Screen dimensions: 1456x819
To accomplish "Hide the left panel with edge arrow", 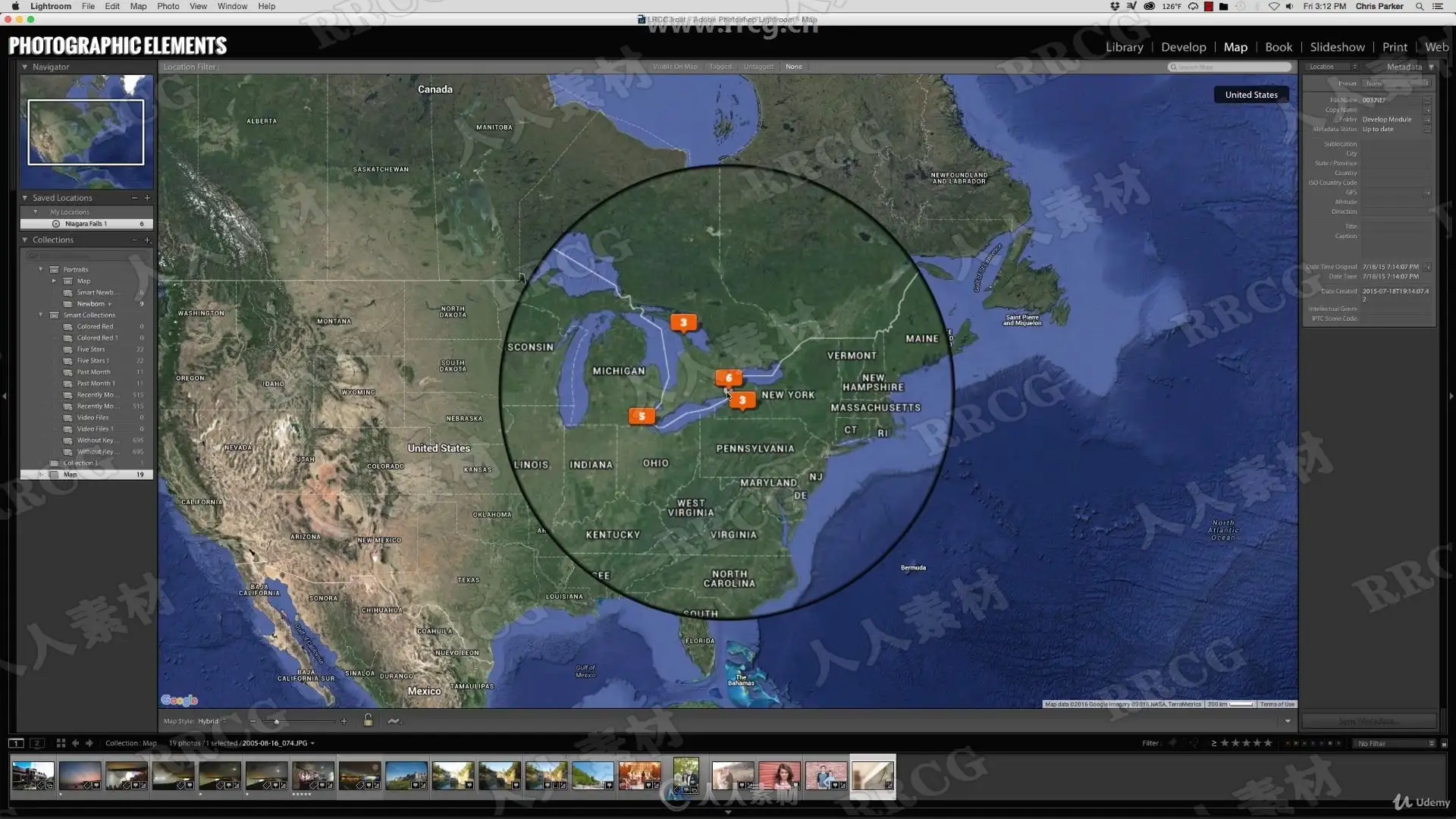I will (5, 396).
